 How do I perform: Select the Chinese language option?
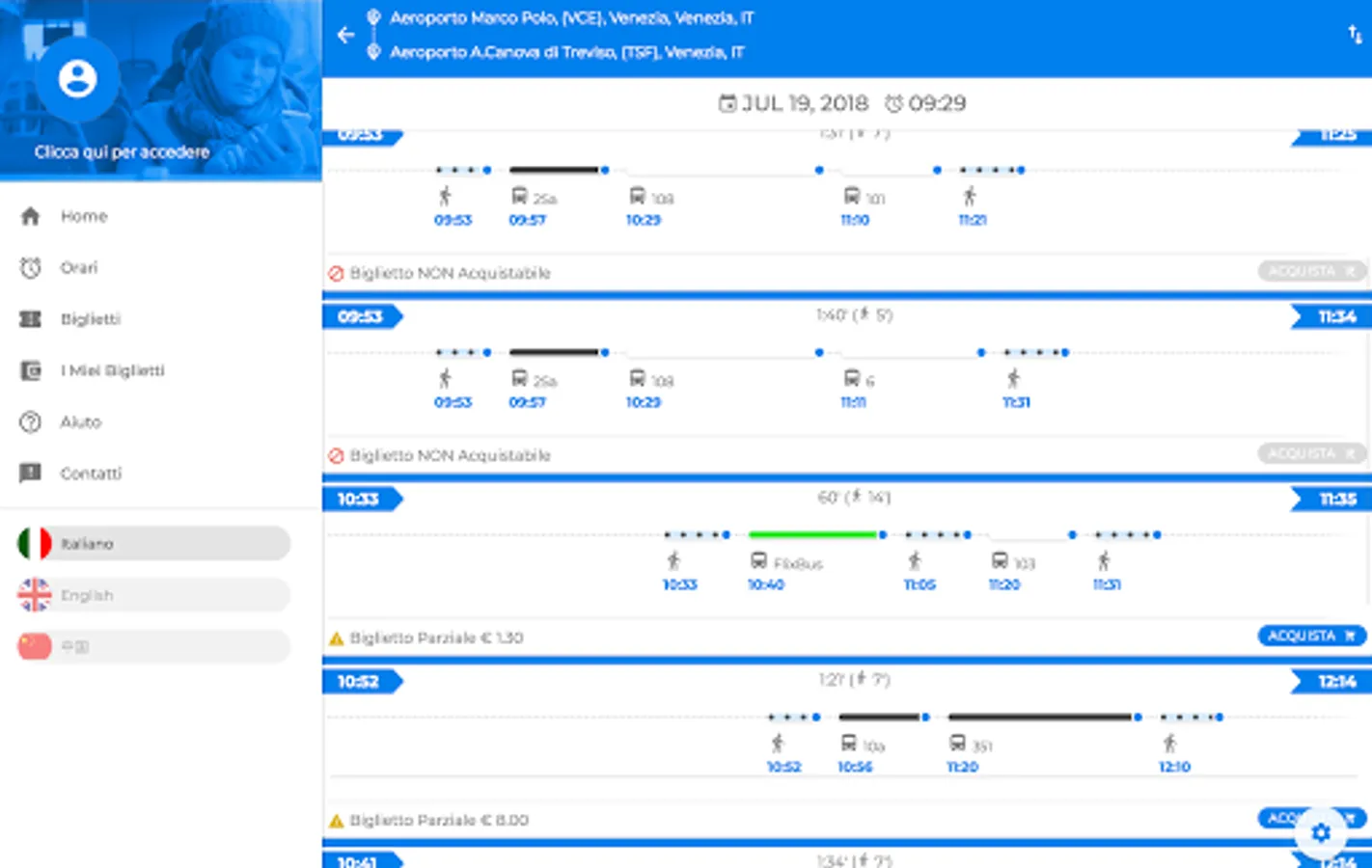point(154,647)
